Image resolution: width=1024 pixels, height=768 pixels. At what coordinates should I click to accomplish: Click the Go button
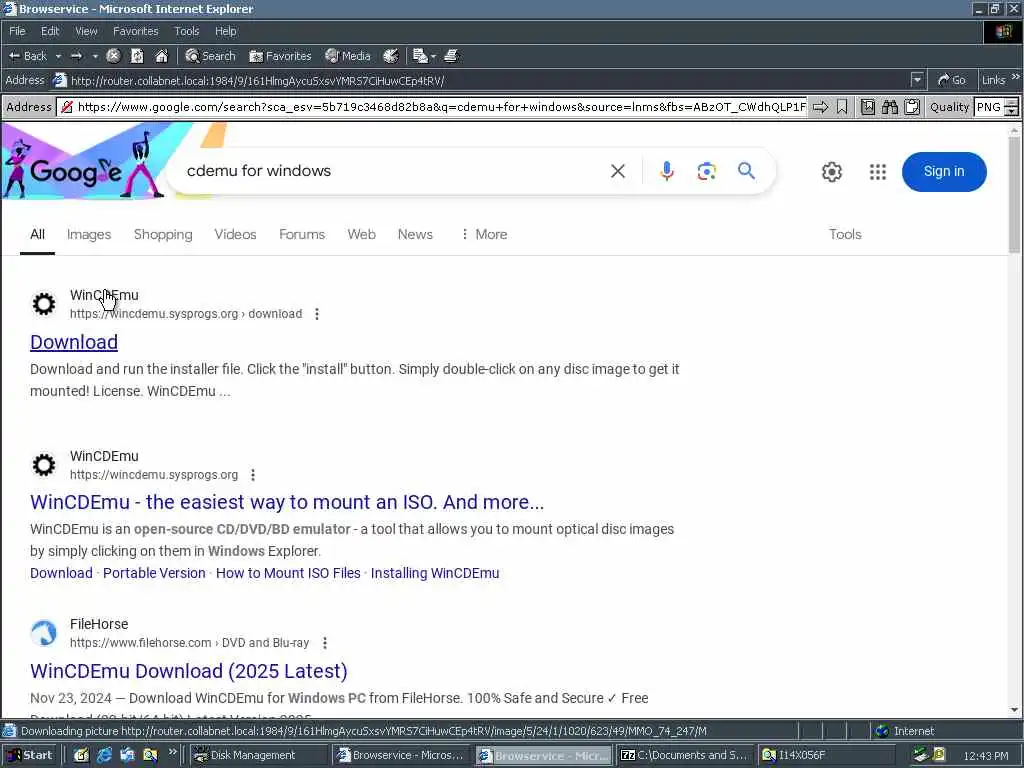[952, 80]
